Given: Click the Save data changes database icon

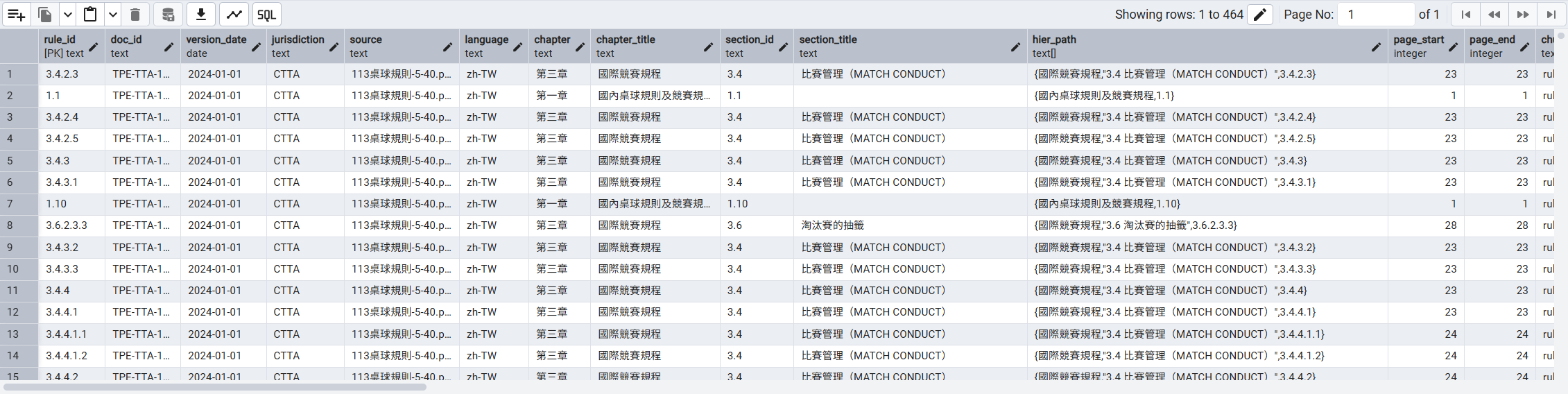Looking at the screenshot, I should point(168,15).
